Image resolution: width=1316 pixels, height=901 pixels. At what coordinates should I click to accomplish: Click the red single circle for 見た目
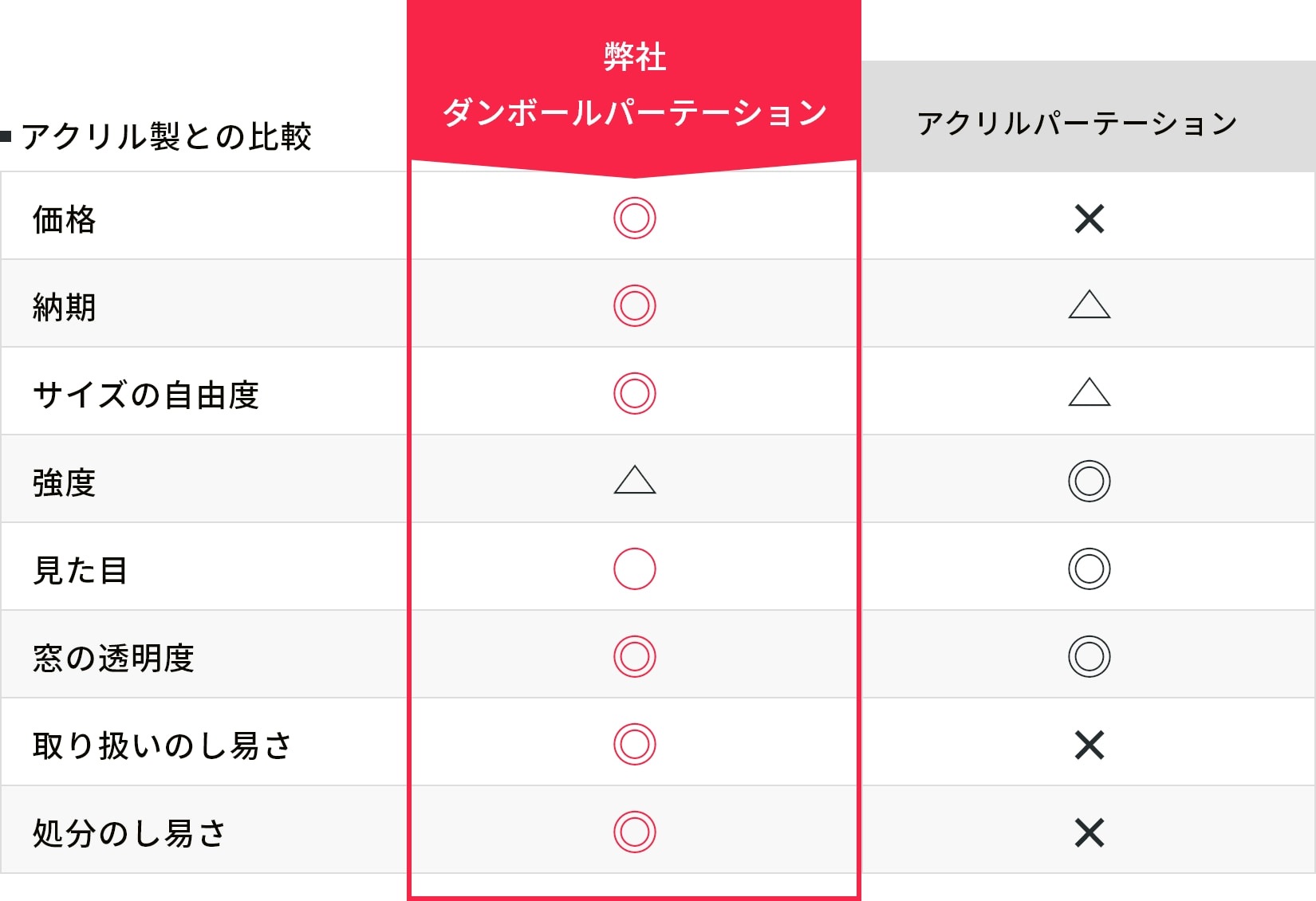[635, 569]
